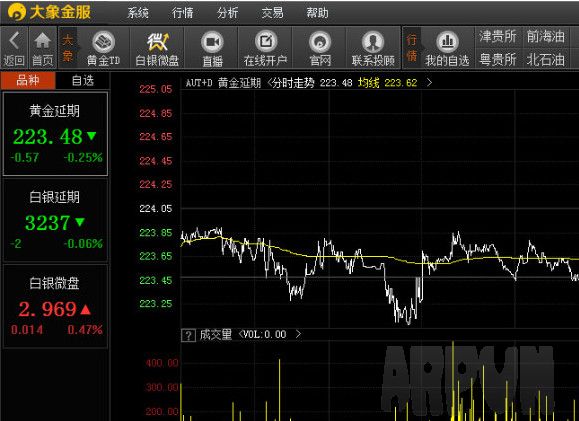Select the 津贵所 exchange button
This screenshot has height=421, width=579.
click(498, 37)
